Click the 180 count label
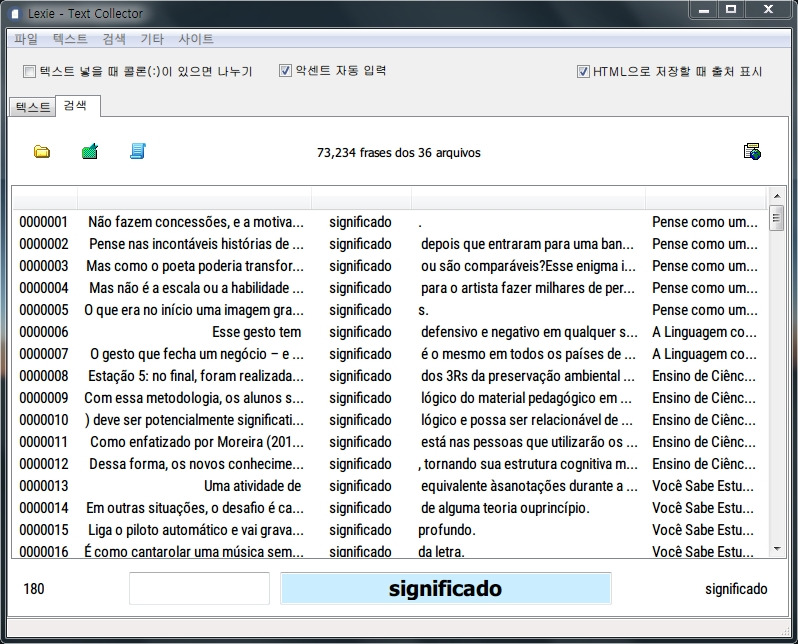The height and width of the screenshot is (644, 798). point(34,589)
